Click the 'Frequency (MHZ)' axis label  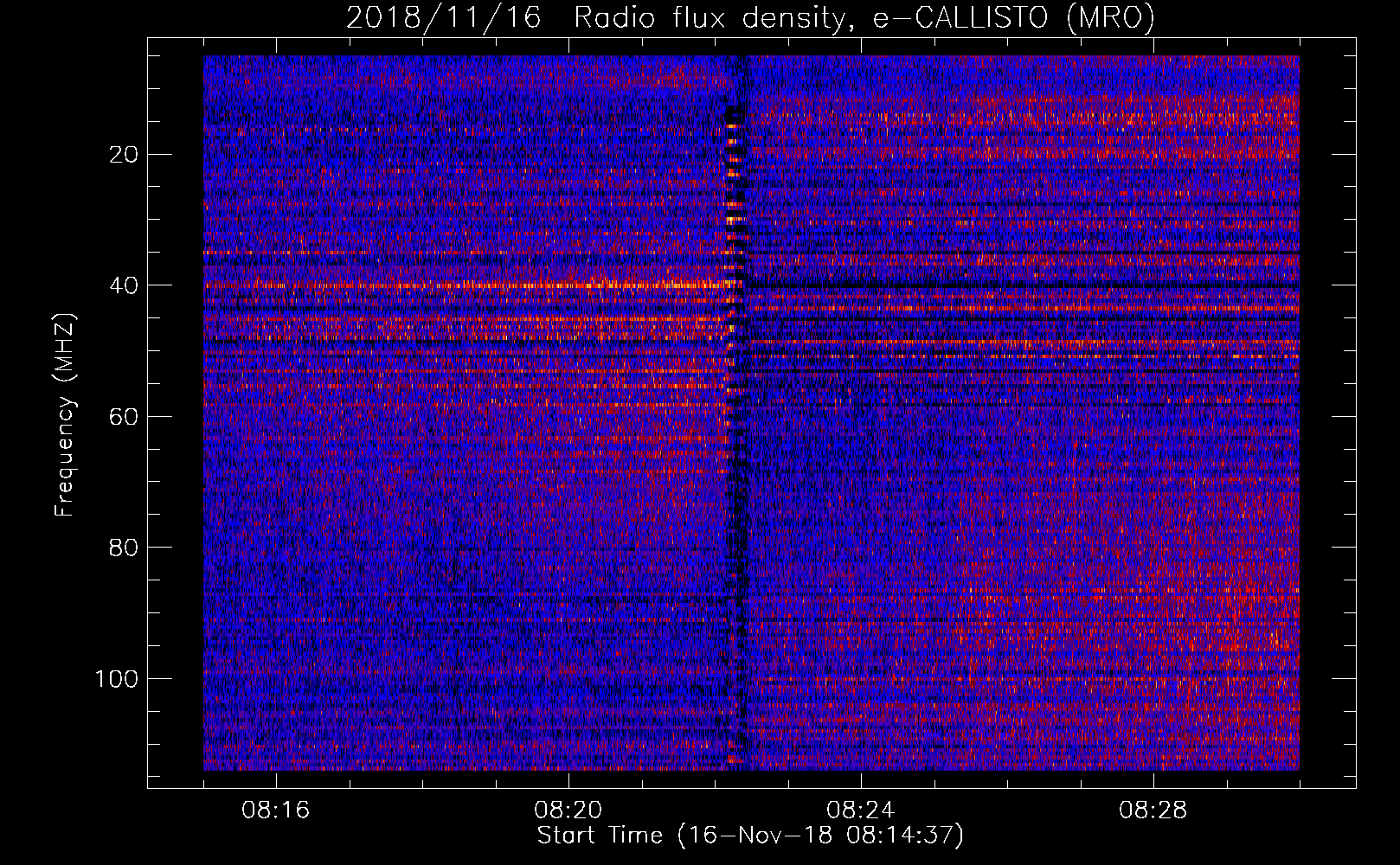pyautogui.click(x=65, y=415)
